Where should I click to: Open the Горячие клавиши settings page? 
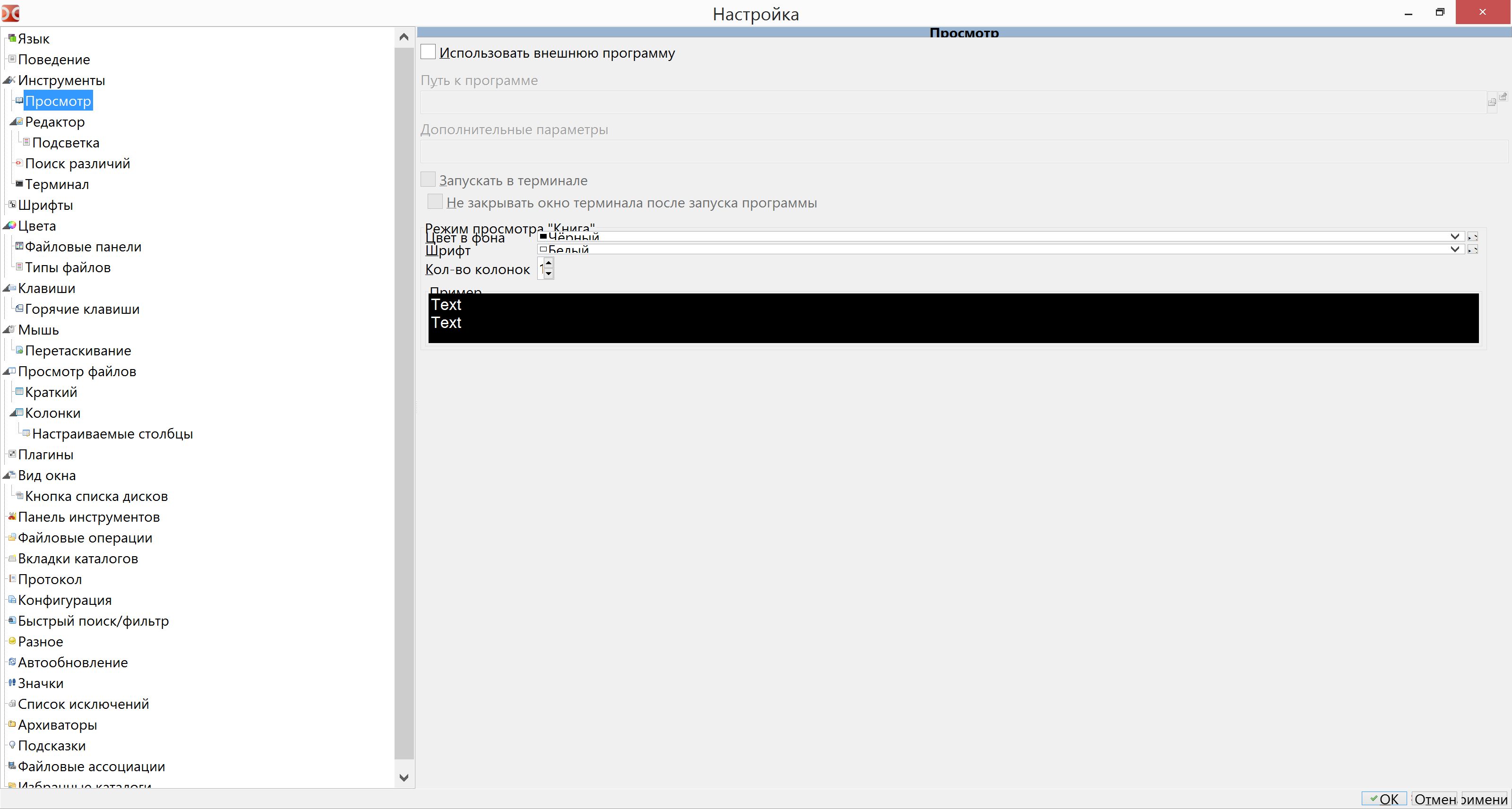click(82, 309)
